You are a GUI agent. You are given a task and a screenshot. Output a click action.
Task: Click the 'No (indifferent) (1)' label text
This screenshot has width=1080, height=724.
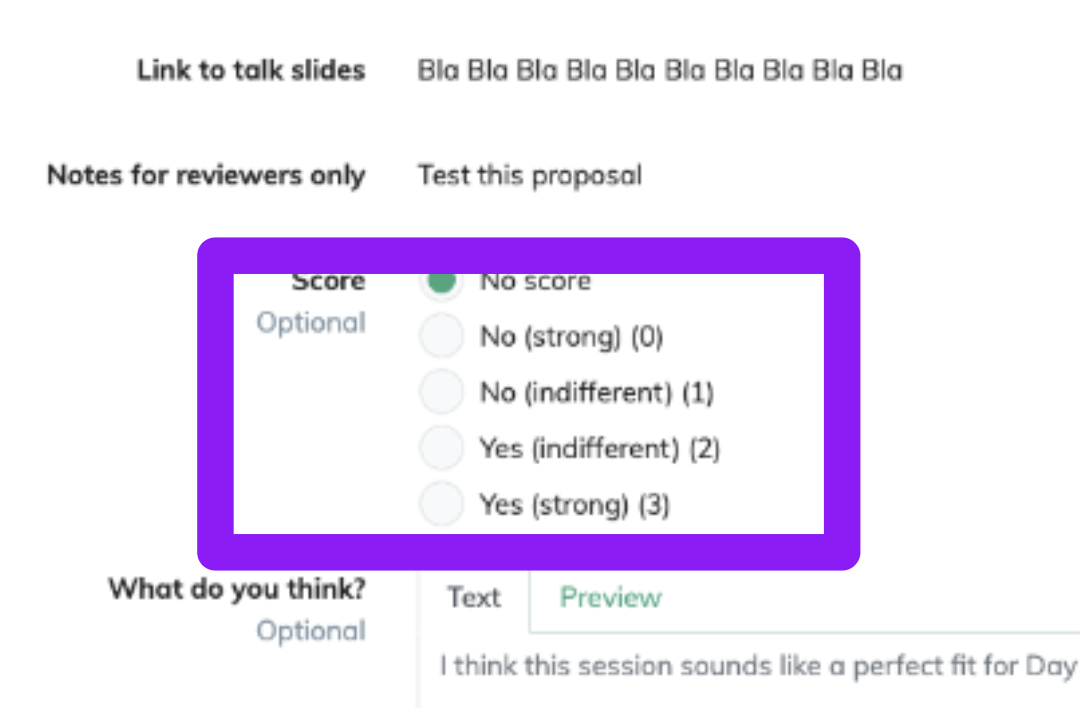tap(597, 393)
